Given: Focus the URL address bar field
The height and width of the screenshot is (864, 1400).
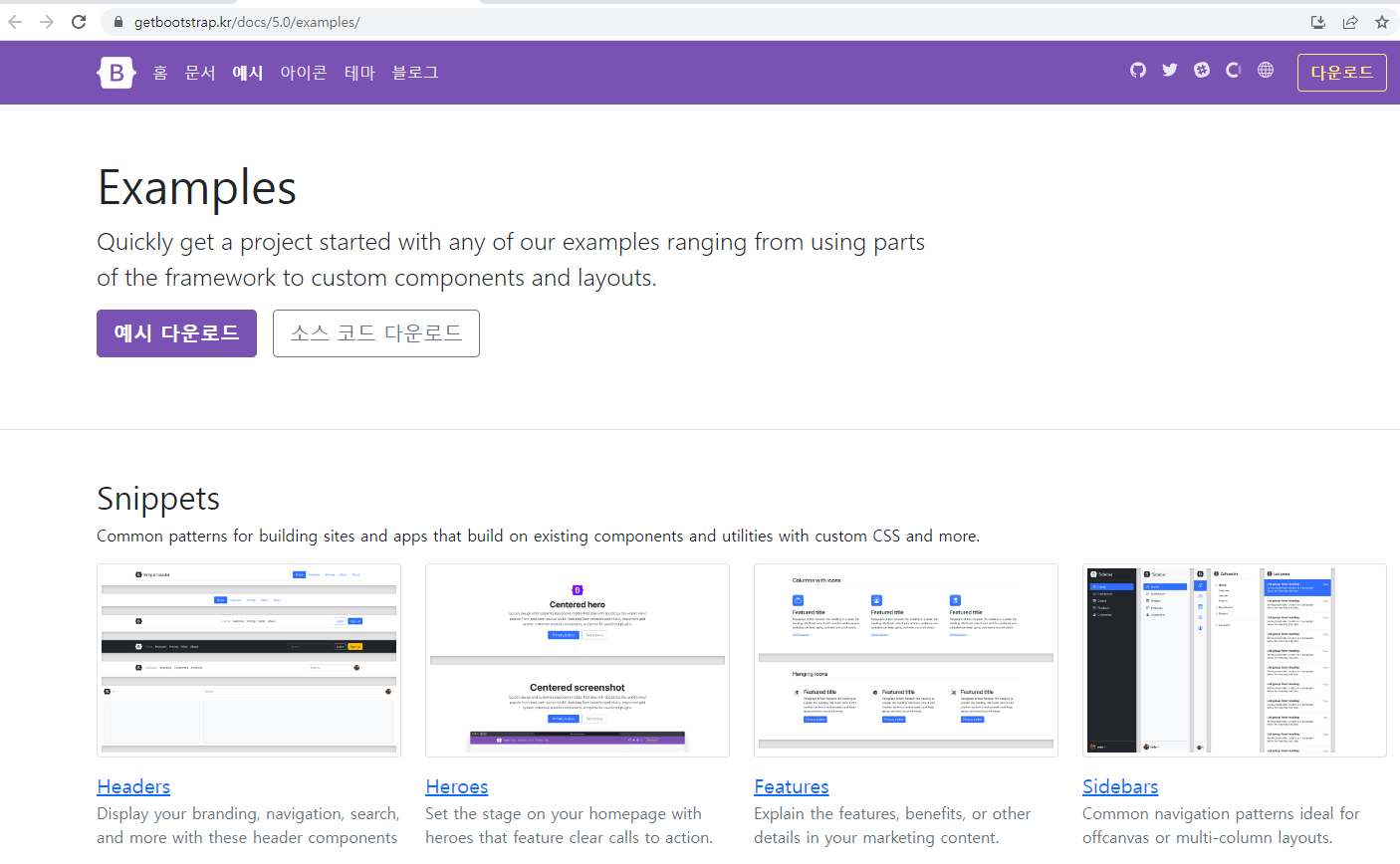Looking at the screenshot, I should (x=697, y=22).
